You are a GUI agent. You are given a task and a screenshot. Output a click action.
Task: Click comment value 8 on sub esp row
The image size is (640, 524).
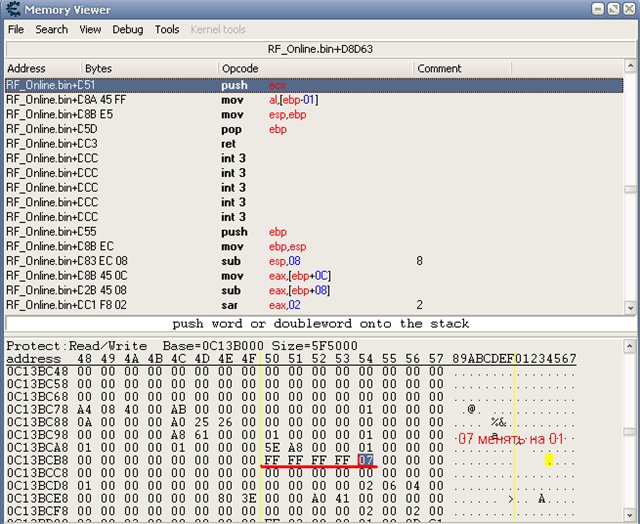[x=419, y=261]
